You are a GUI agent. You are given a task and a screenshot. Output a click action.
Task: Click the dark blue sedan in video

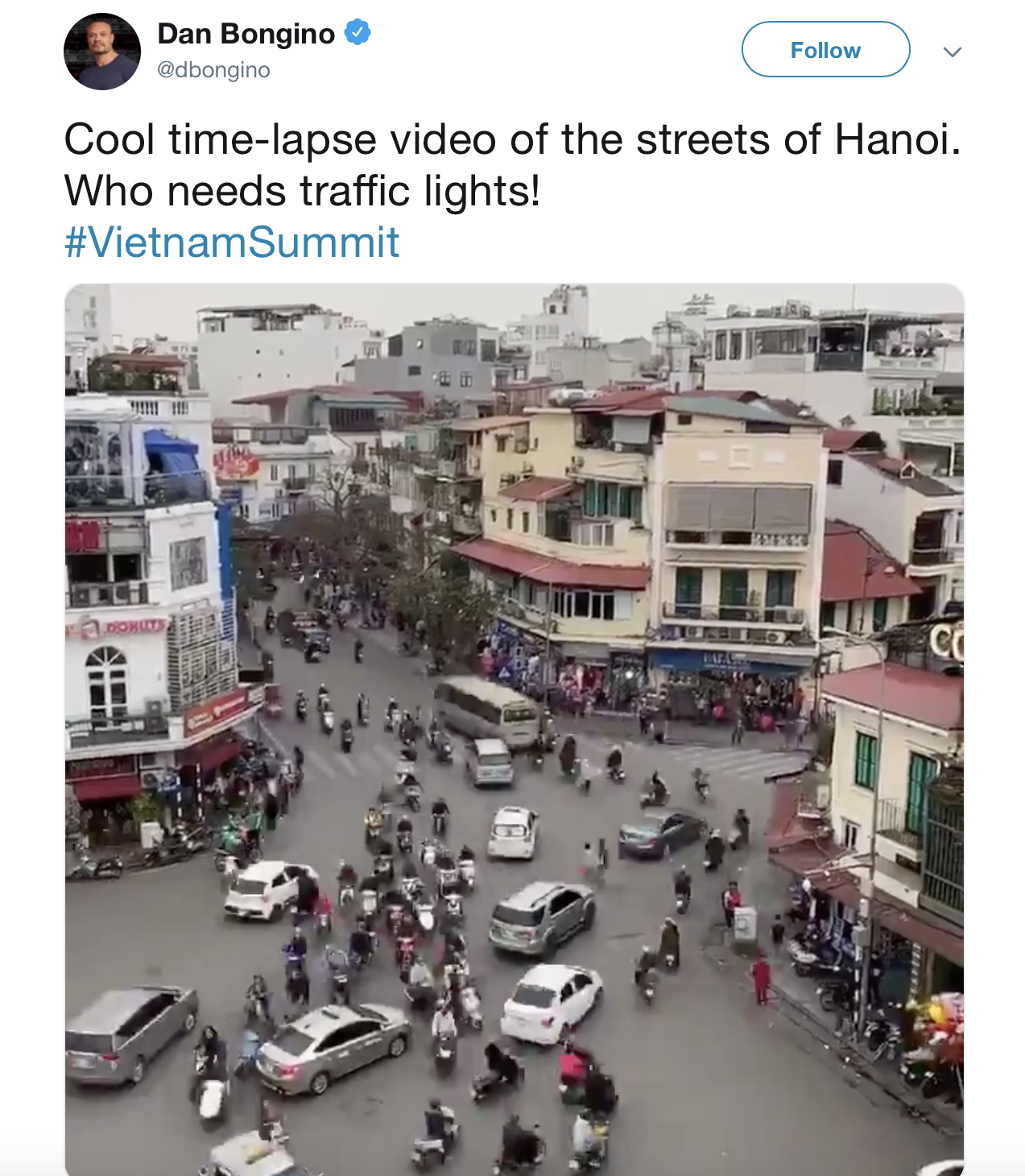tap(659, 832)
